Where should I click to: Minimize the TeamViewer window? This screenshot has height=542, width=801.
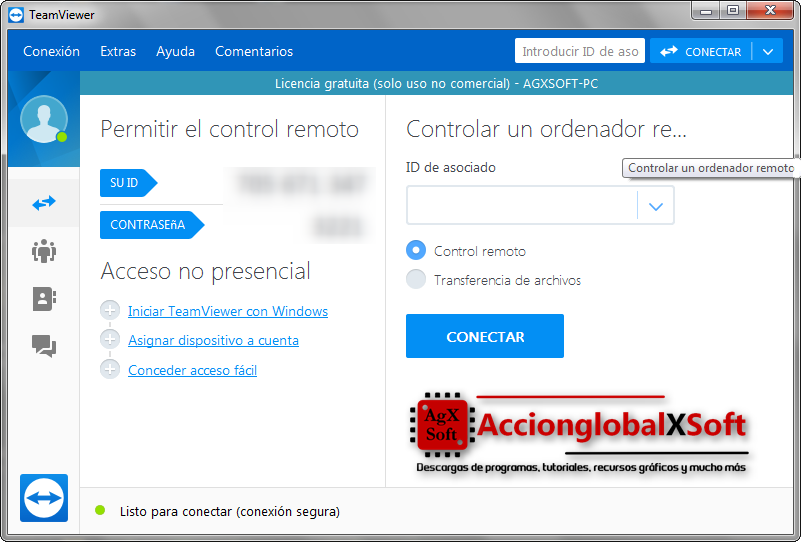[x=706, y=11]
